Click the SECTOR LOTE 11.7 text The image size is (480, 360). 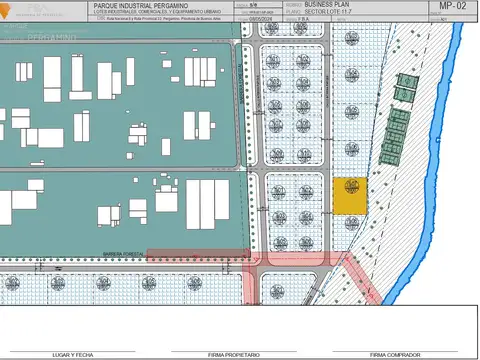coord(328,12)
